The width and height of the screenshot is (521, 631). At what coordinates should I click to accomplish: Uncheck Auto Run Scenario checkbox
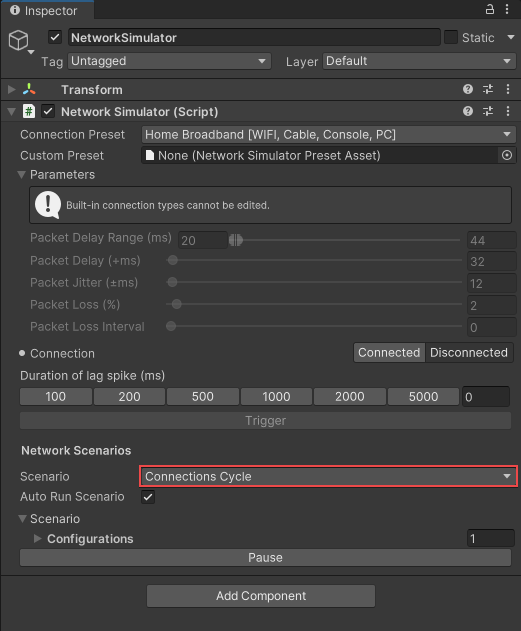point(148,497)
